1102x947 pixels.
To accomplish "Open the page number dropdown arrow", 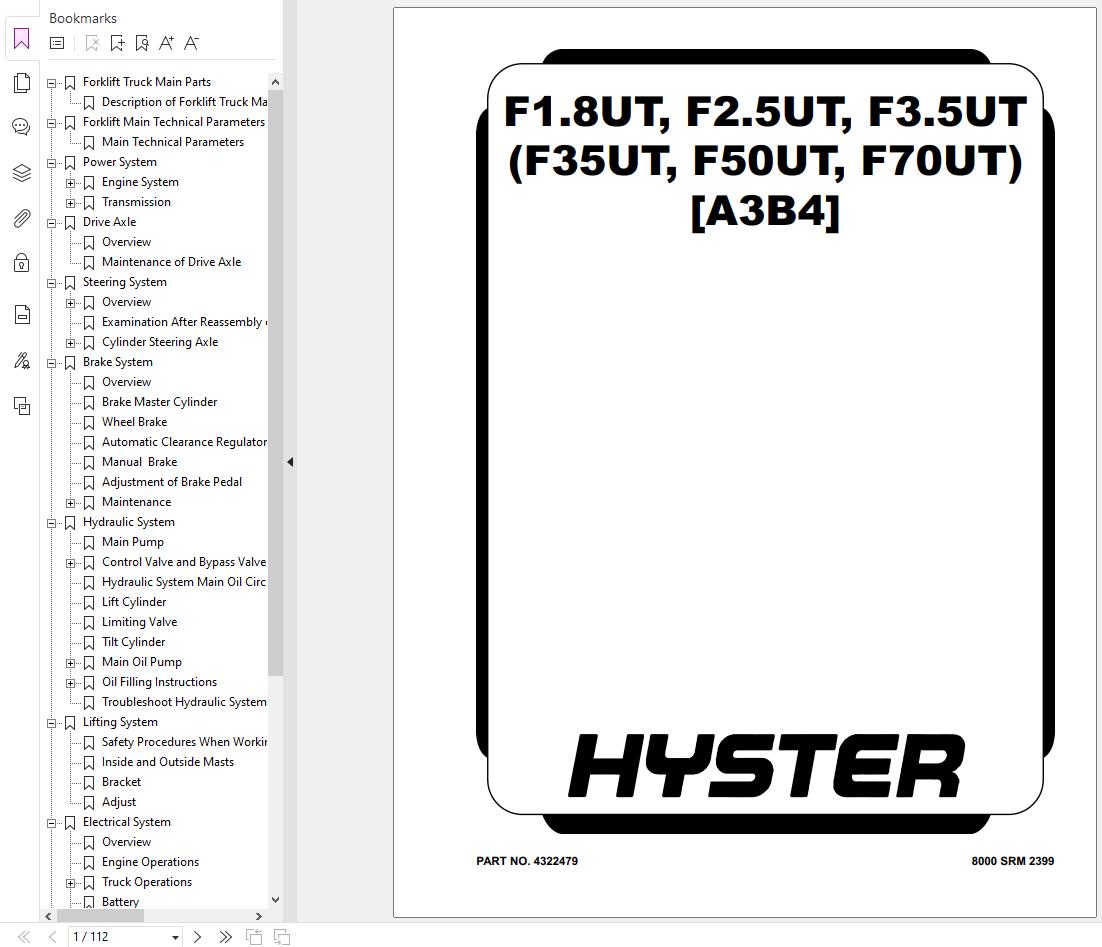I will click(x=175, y=937).
